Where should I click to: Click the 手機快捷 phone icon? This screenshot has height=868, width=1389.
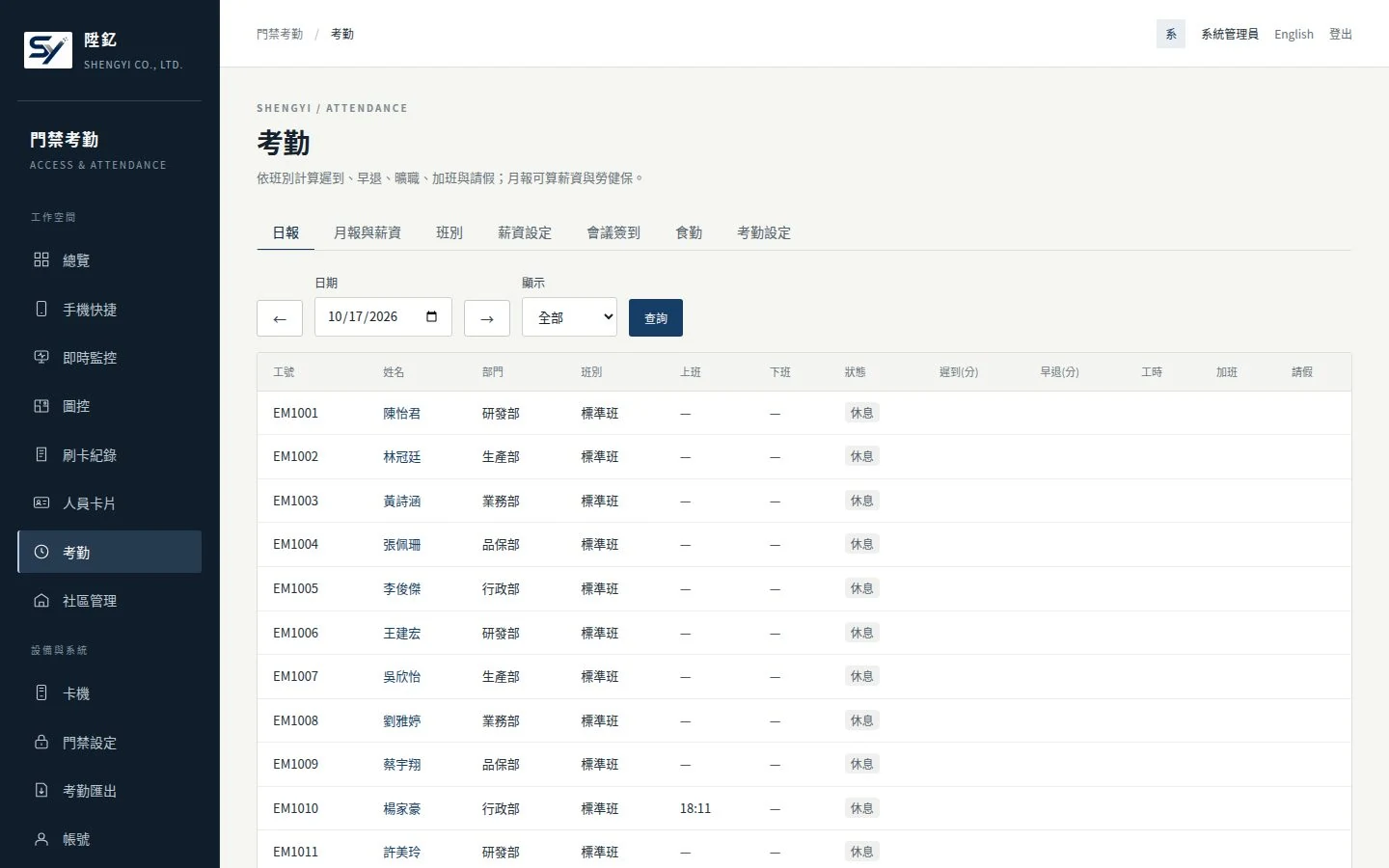point(41,309)
